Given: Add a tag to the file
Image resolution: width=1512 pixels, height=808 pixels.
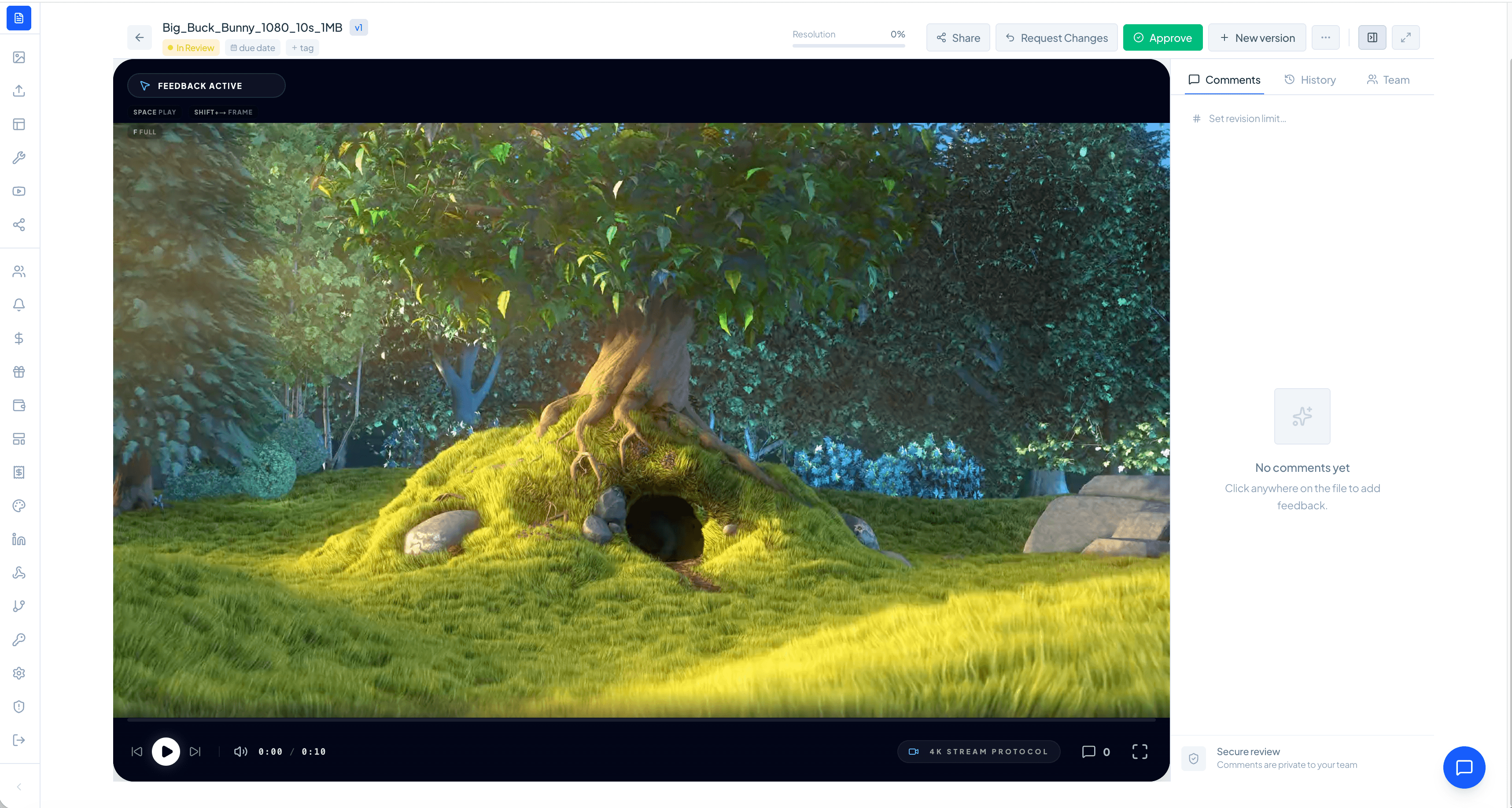Looking at the screenshot, I should pos(302,48).
